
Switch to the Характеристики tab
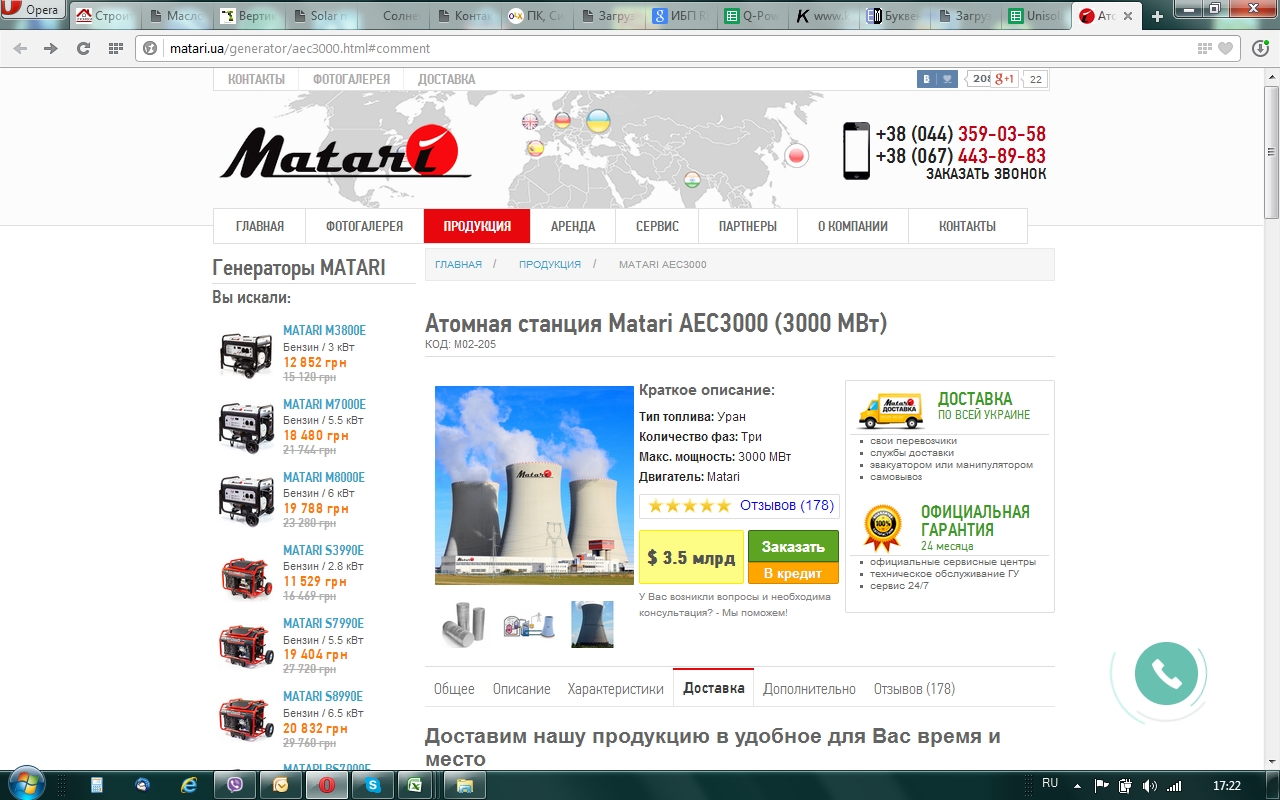615,689
